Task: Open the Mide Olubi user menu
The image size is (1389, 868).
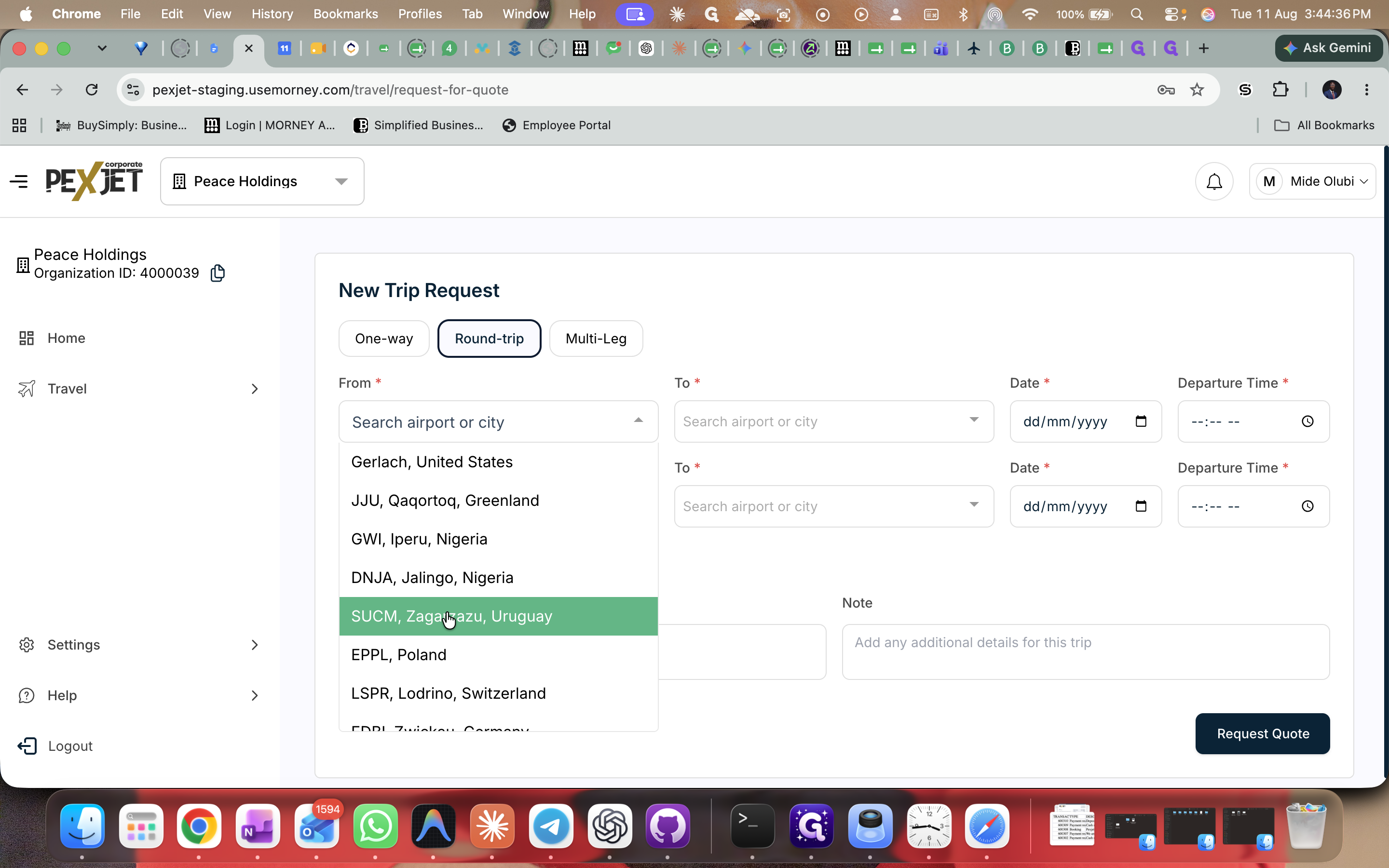Action: click(x=1312, y=181)
